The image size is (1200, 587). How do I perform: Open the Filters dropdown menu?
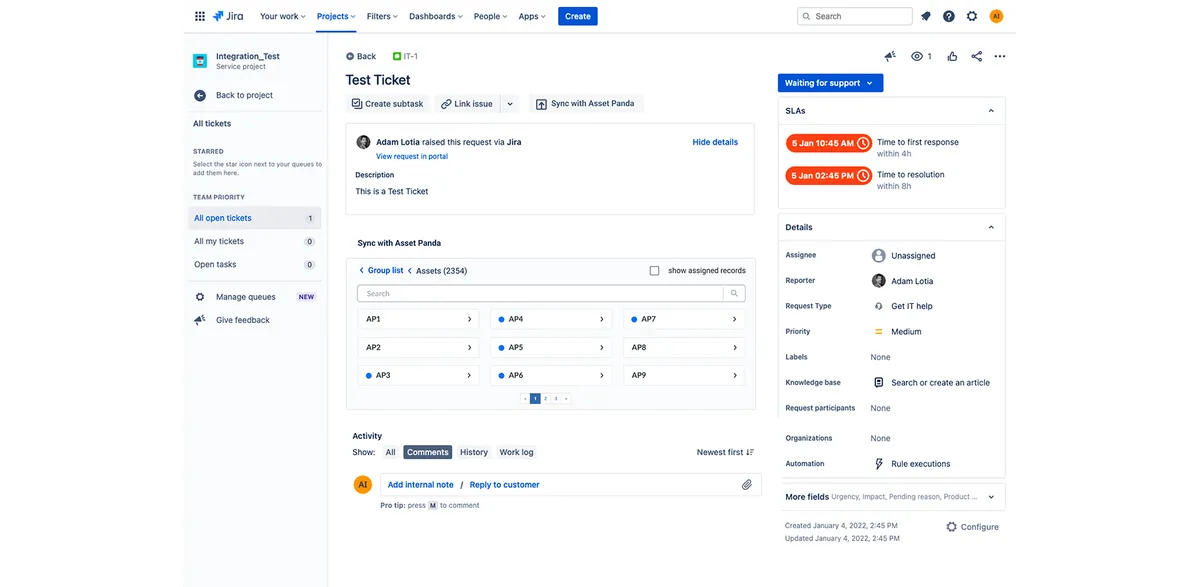[x=382, y=16]
